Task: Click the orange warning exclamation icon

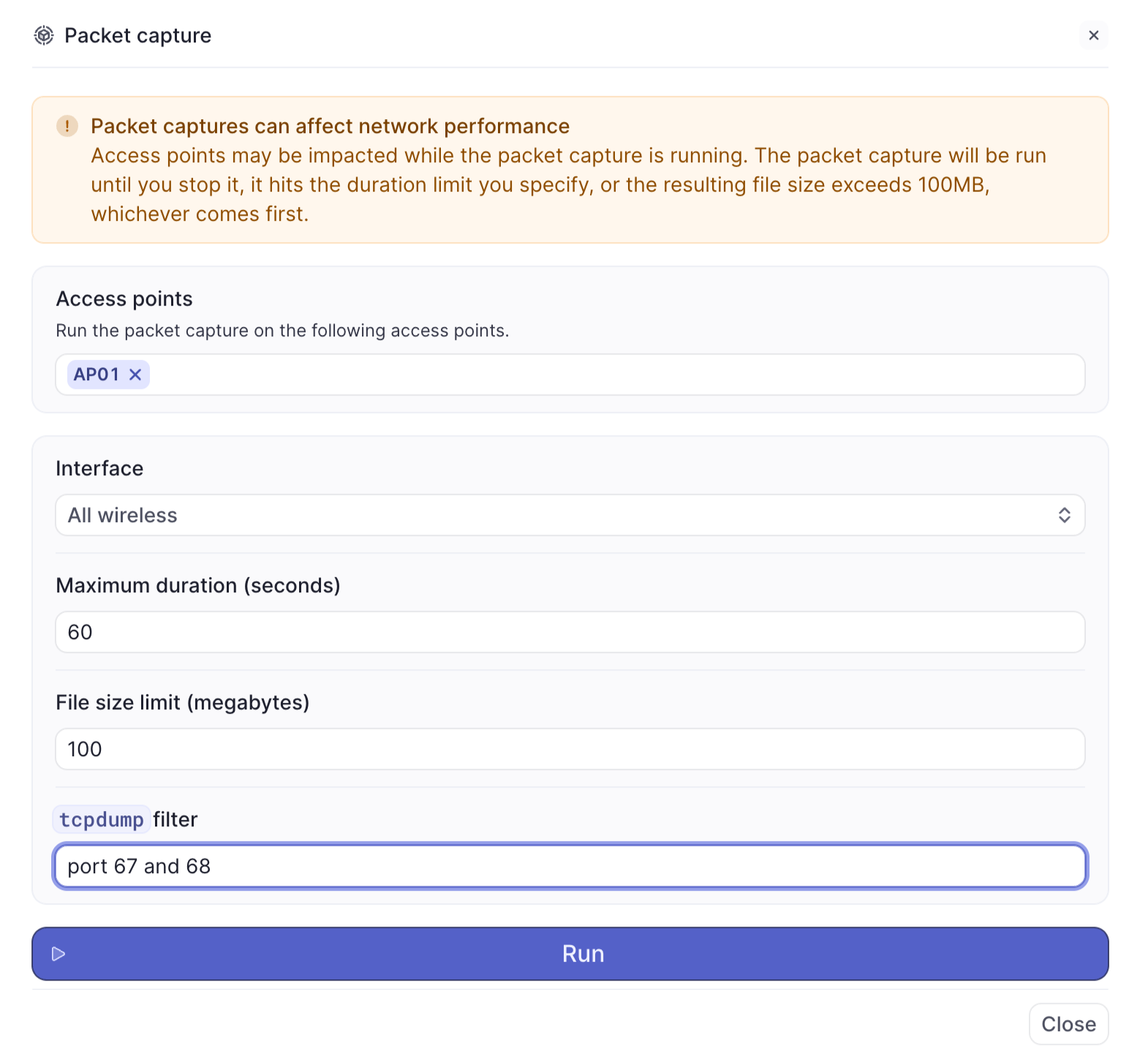Action: (x=67, y=126)
